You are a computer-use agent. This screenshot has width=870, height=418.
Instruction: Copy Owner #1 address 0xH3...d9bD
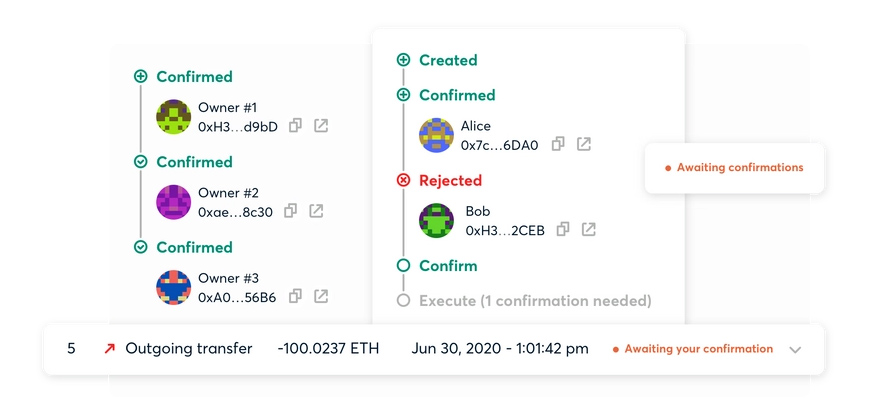pyautogui.click(x=295, y=125)
